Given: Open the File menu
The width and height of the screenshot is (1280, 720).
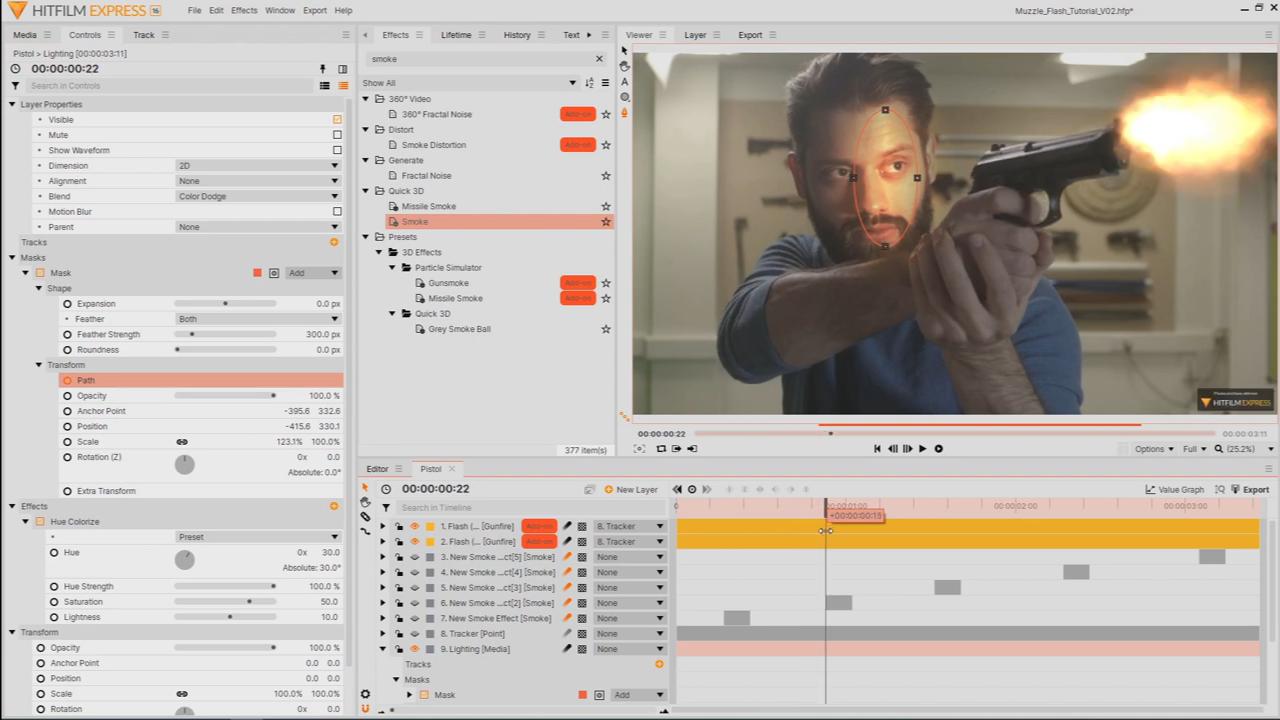Looking at the screenshot, I should [x=194, y=10].
